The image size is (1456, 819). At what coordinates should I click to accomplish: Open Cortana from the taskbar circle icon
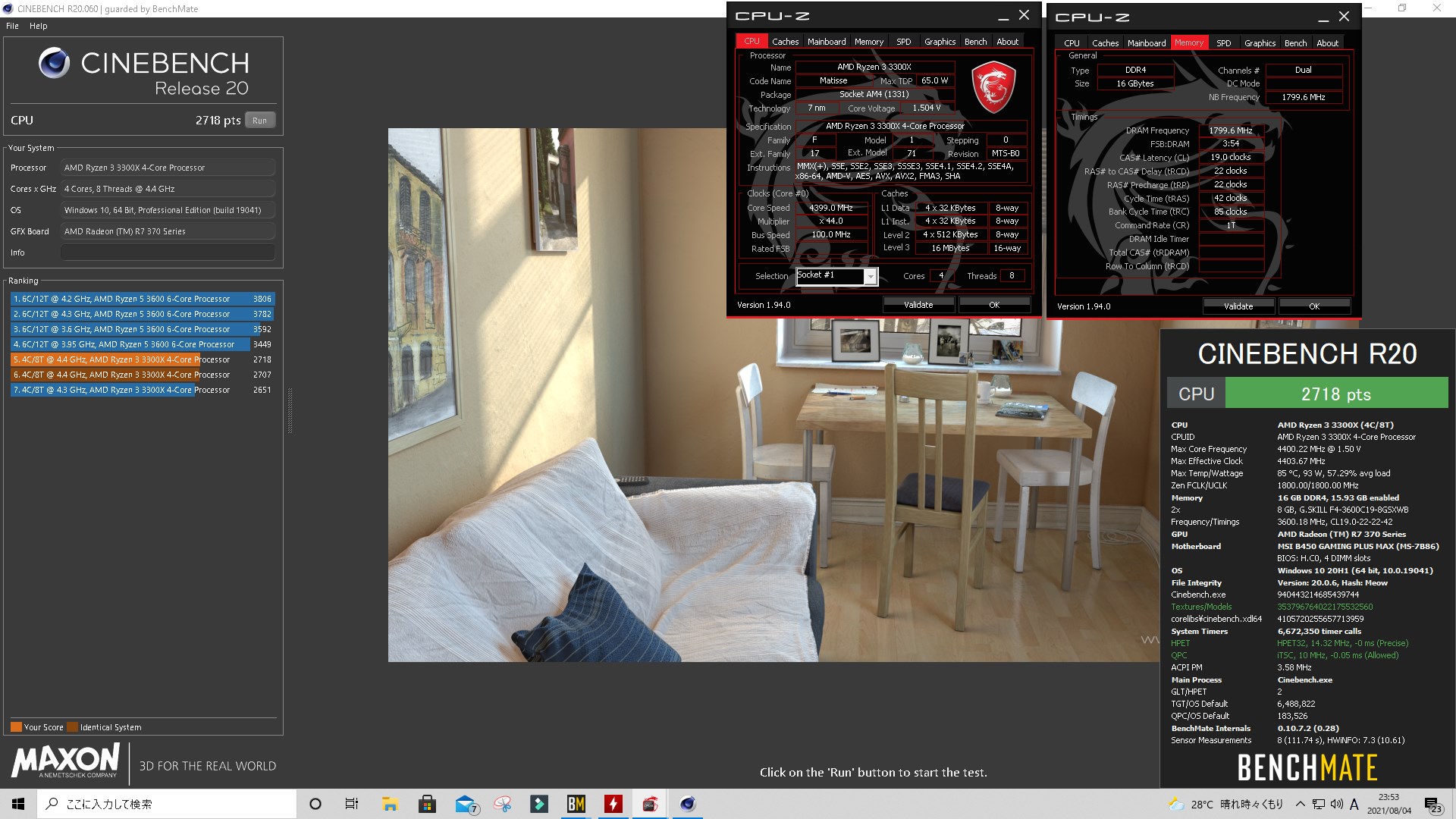pos(315,804)
